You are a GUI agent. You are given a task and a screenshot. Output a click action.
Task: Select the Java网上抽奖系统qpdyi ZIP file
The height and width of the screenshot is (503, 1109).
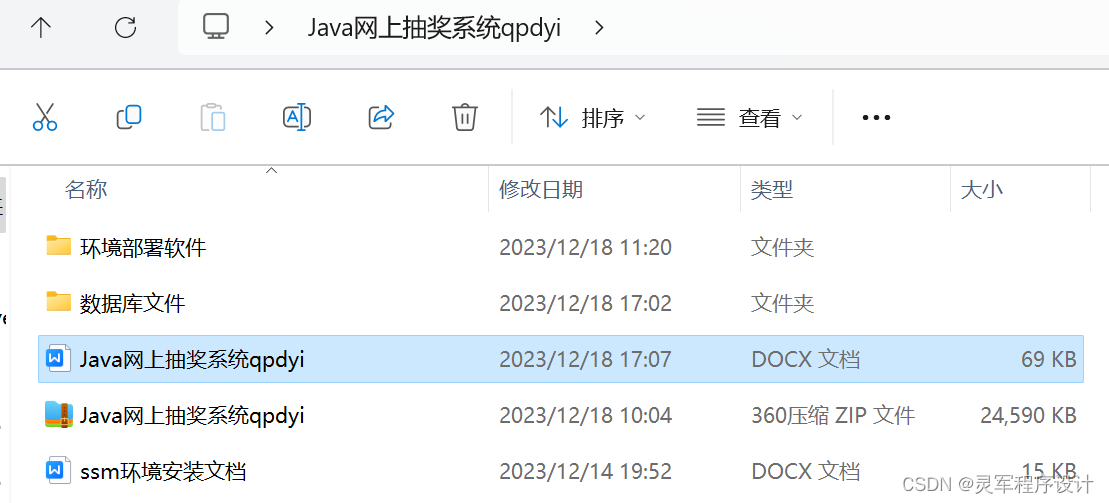(561, 415)
